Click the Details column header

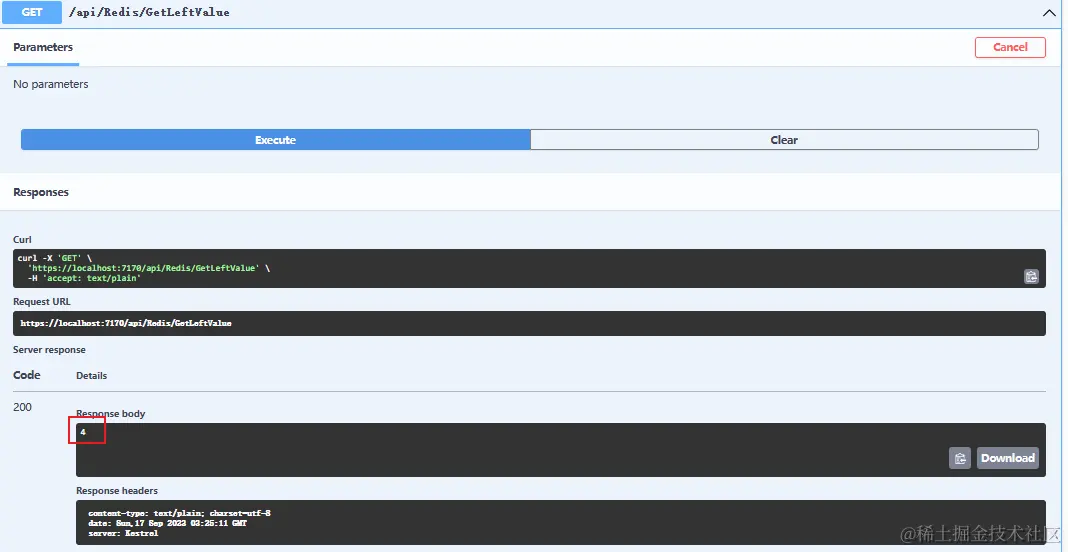91,375
